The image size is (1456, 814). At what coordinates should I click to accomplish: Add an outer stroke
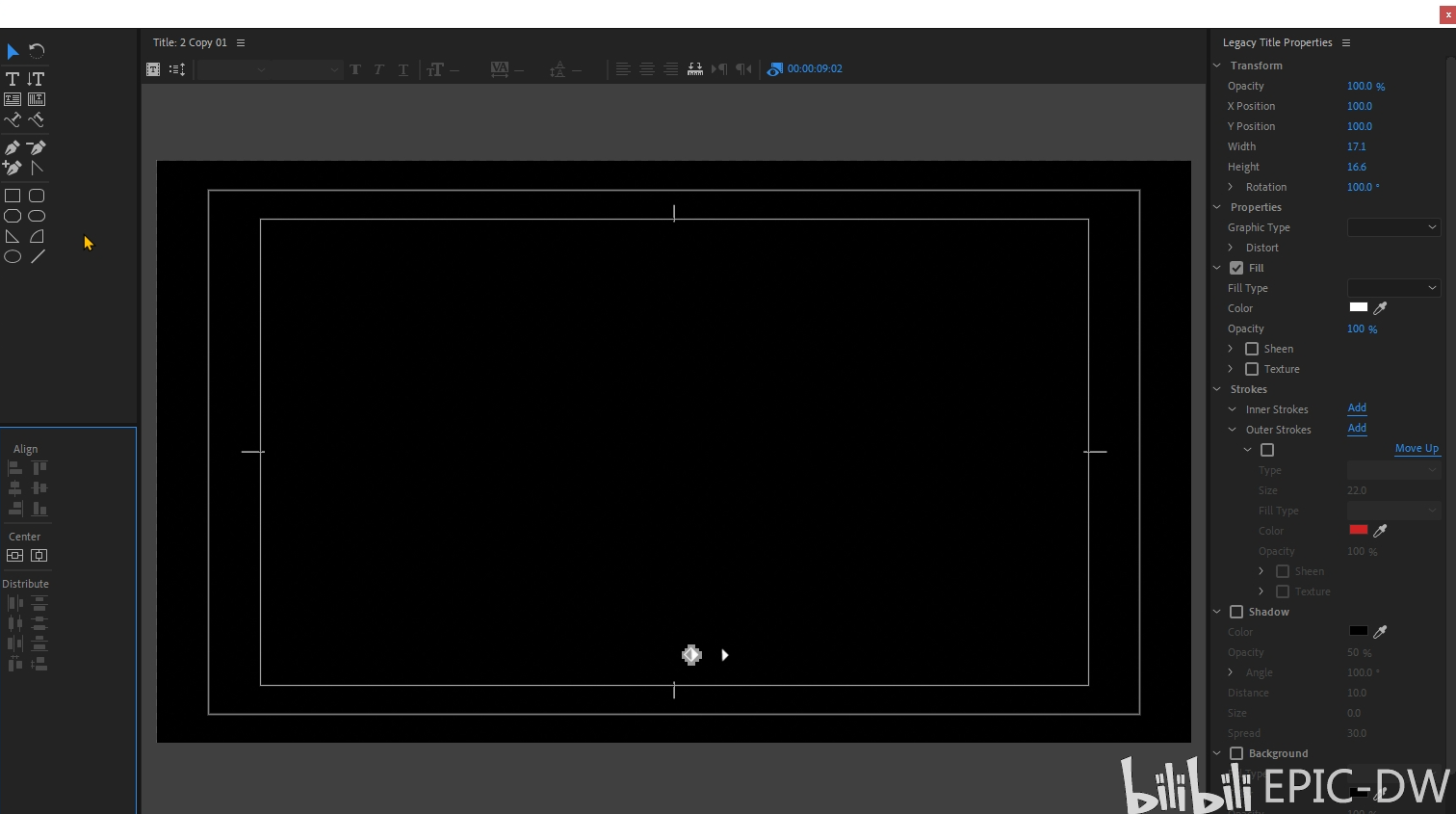coord(1357,429)
